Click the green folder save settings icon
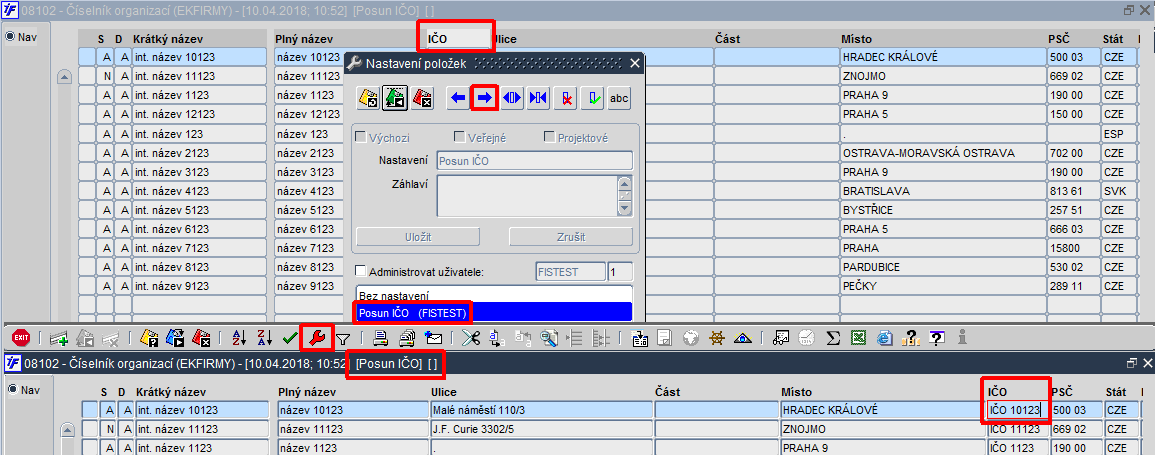Screen dimensions: 1155x455 tap(395, 98)
